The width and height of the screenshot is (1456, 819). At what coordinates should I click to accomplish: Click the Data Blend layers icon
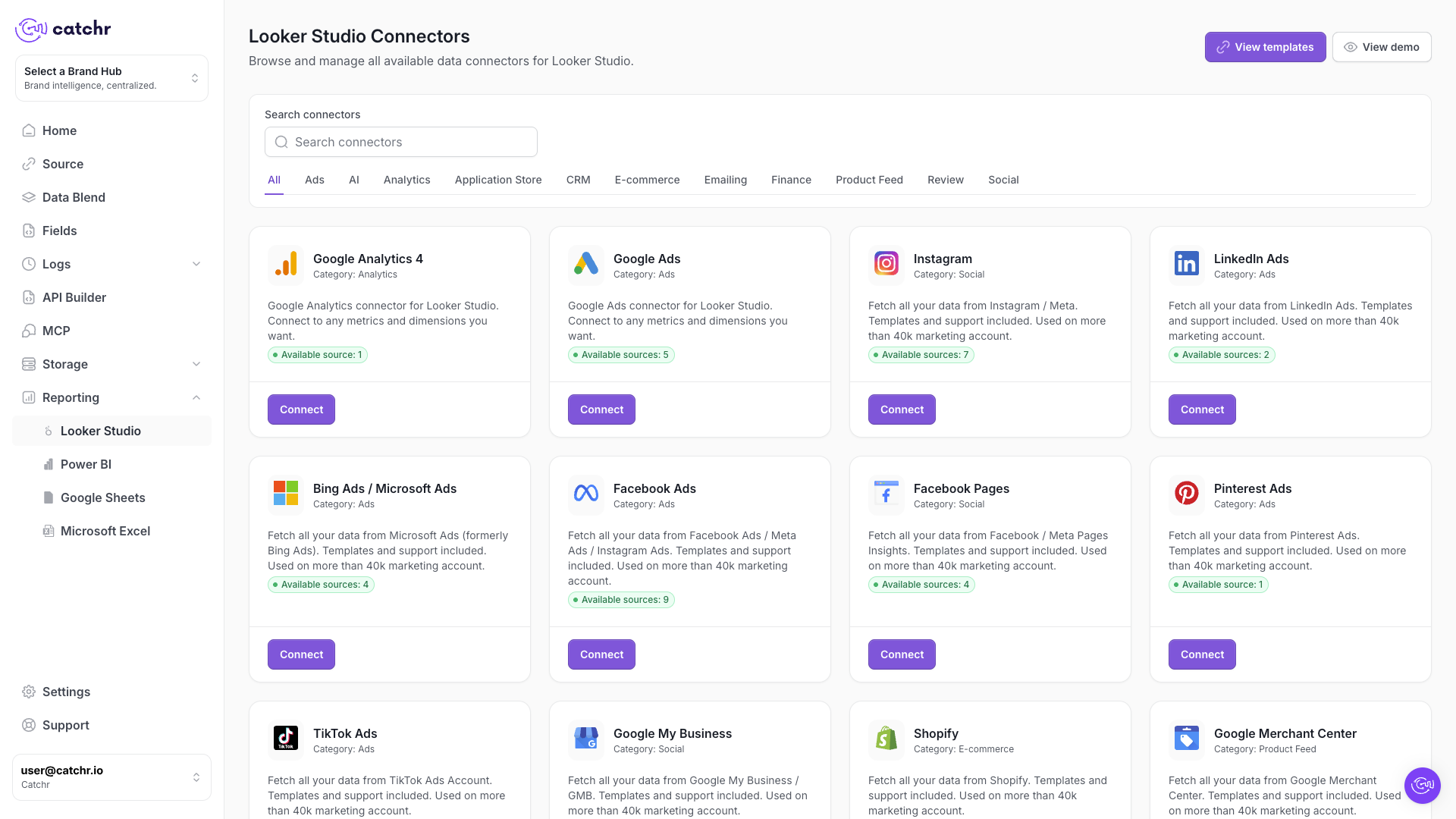pyautogui.click(x=29, y=197)
